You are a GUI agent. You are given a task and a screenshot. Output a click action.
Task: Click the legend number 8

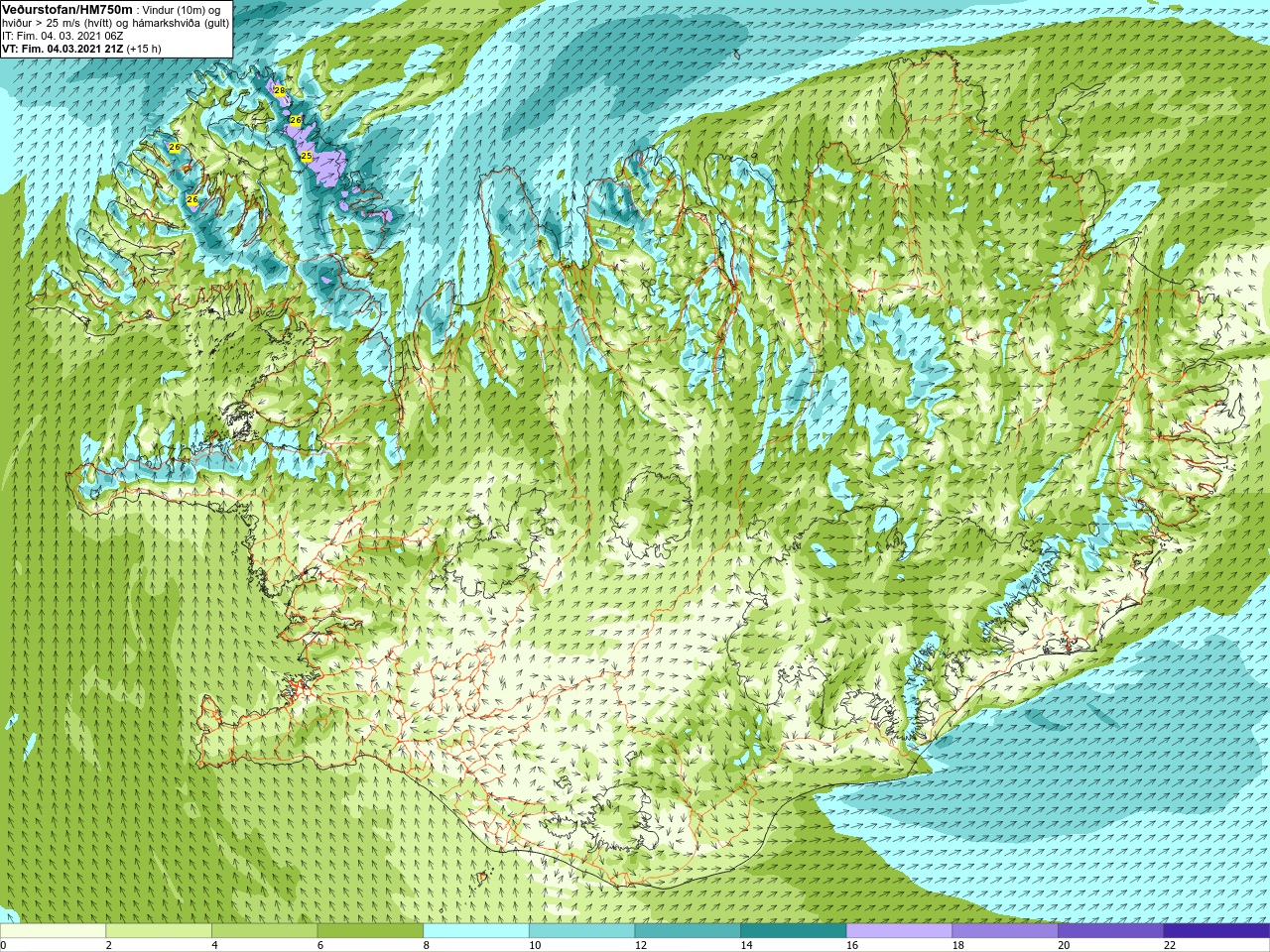(426, 945)
